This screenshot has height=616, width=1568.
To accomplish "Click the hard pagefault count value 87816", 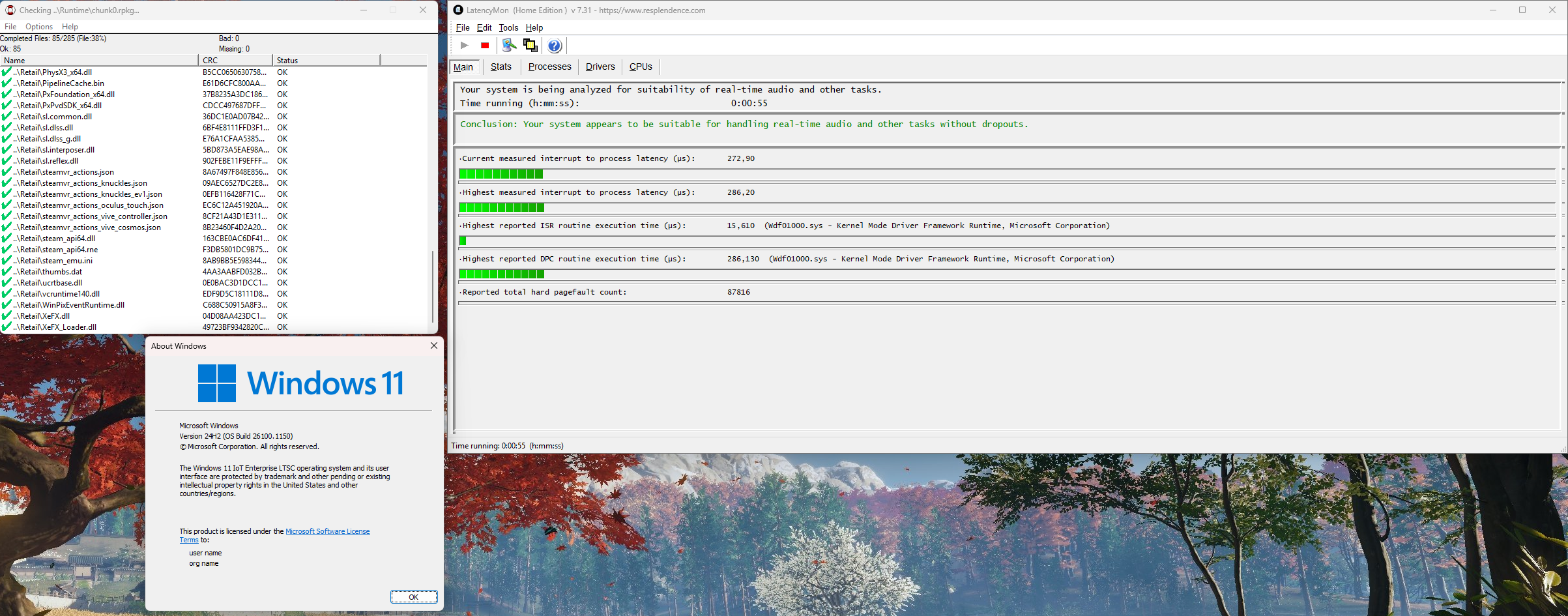I will 738,292.
